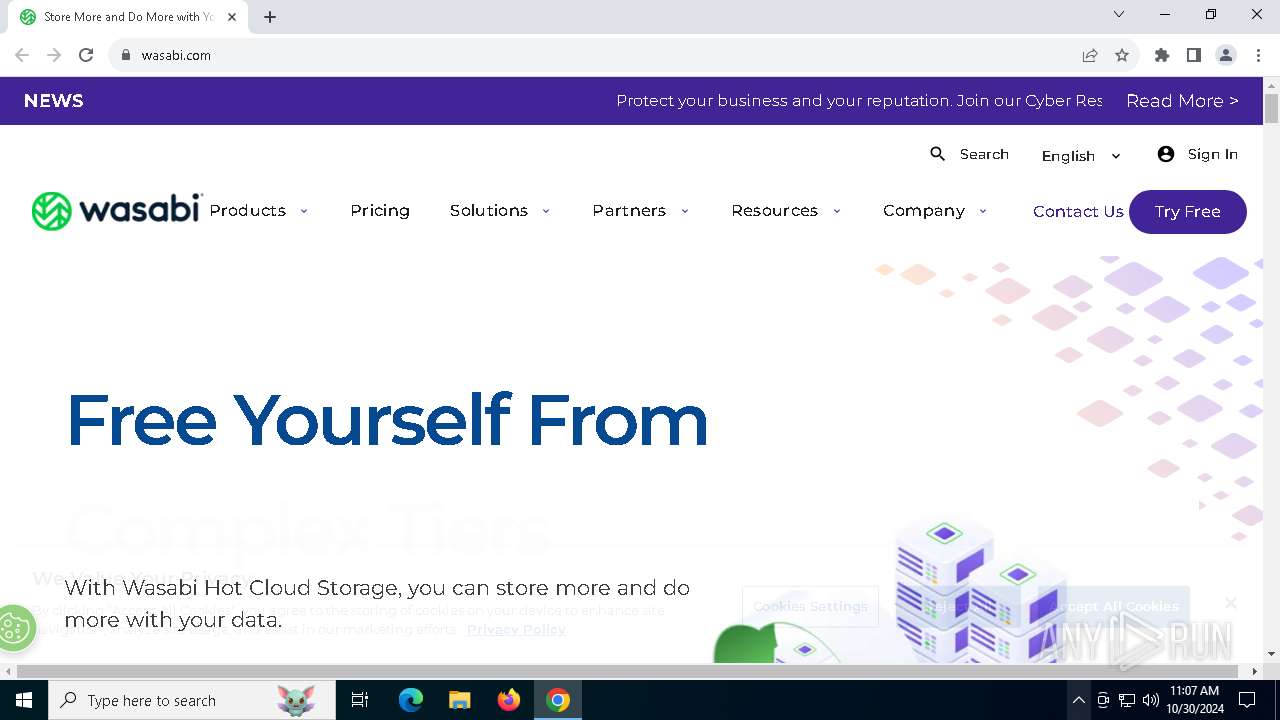Click the search magnifier icon
1280x720 pixels.
[937, 154]
